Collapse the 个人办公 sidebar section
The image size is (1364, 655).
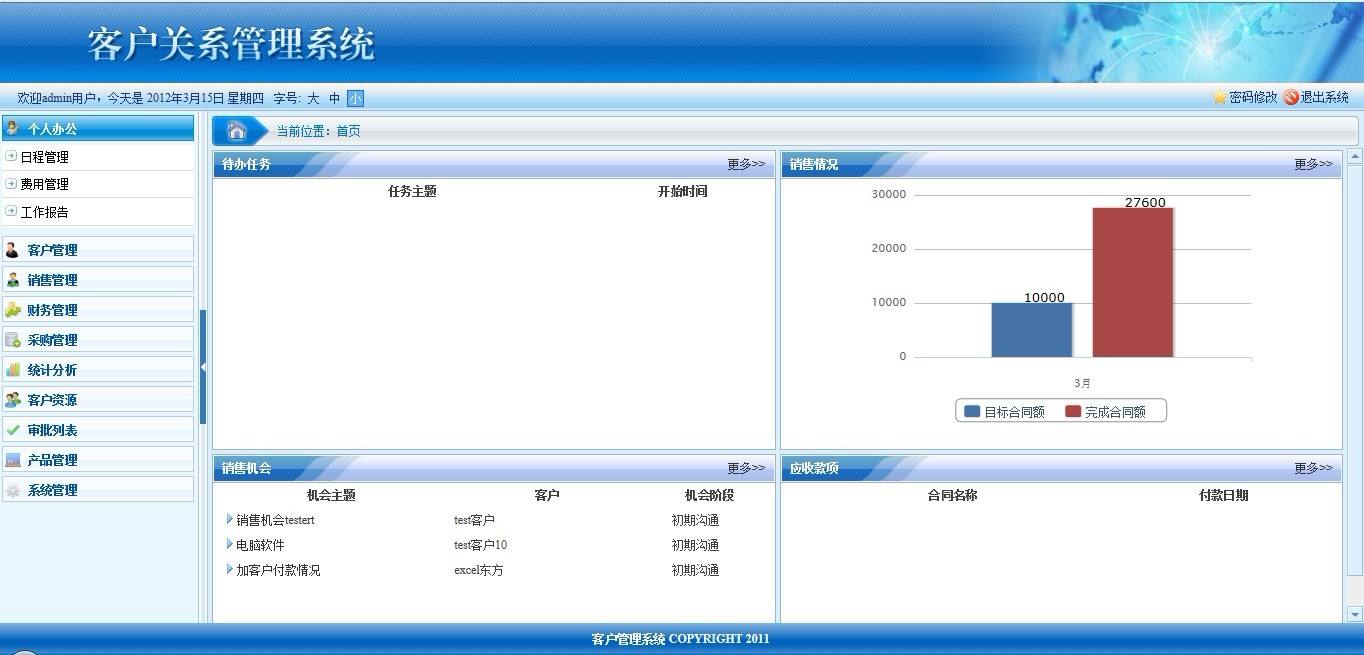[98, 128]
